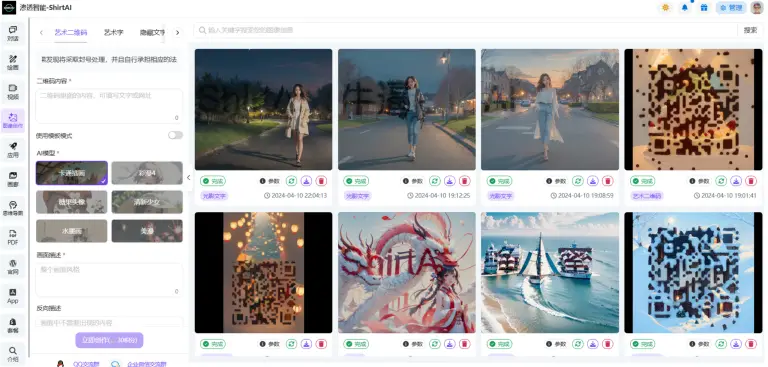Viewport: 768px width, 367px height.
Task: Download the image dated 19:12:25
Action: tap(450, 181)
